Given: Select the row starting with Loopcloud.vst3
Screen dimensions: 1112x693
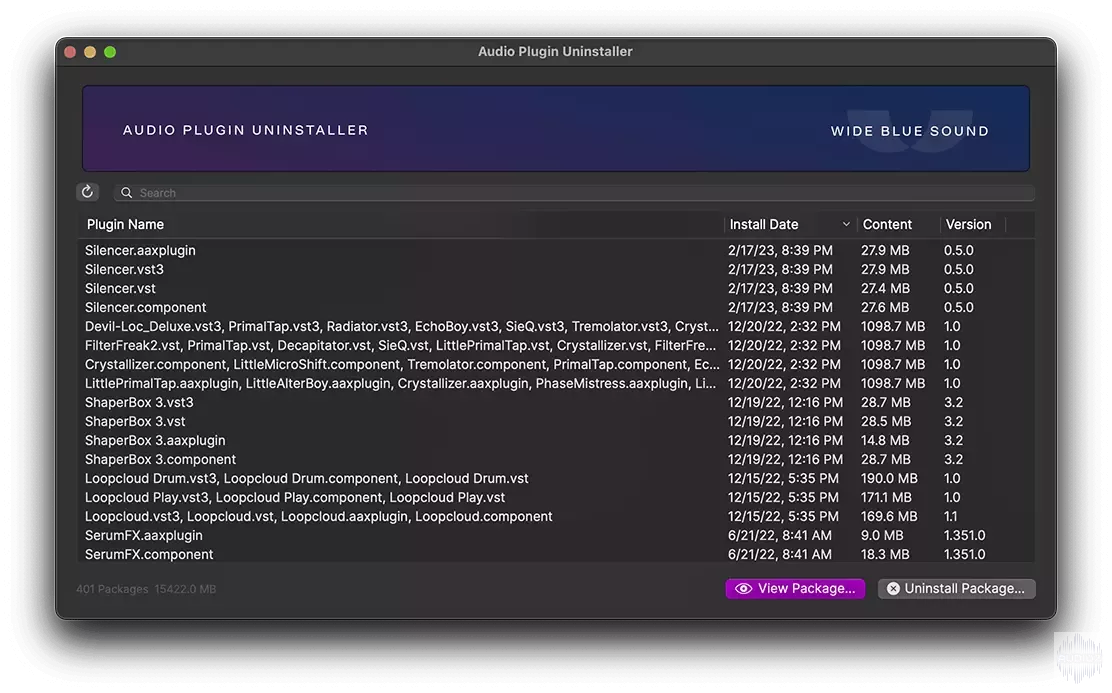Looking at the screenshot, I should click(x=556, y=516).
